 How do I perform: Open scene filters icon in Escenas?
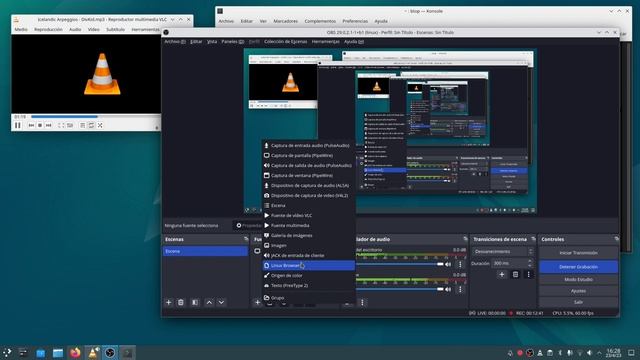click(195, 302)
